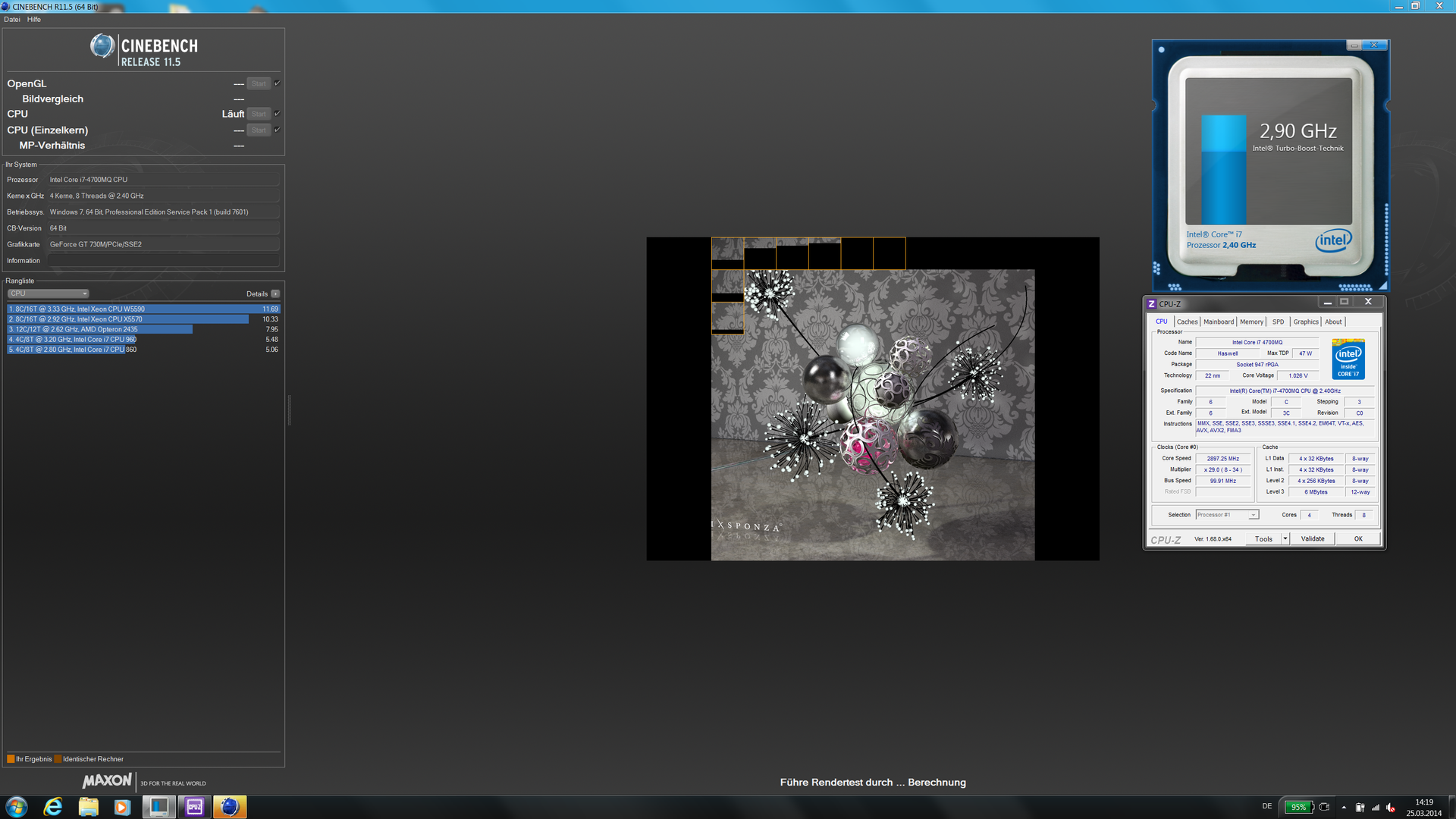1456x819 pixels.
Task: Click the Details arrow icon in Rangliste
Action: point(275,293)
